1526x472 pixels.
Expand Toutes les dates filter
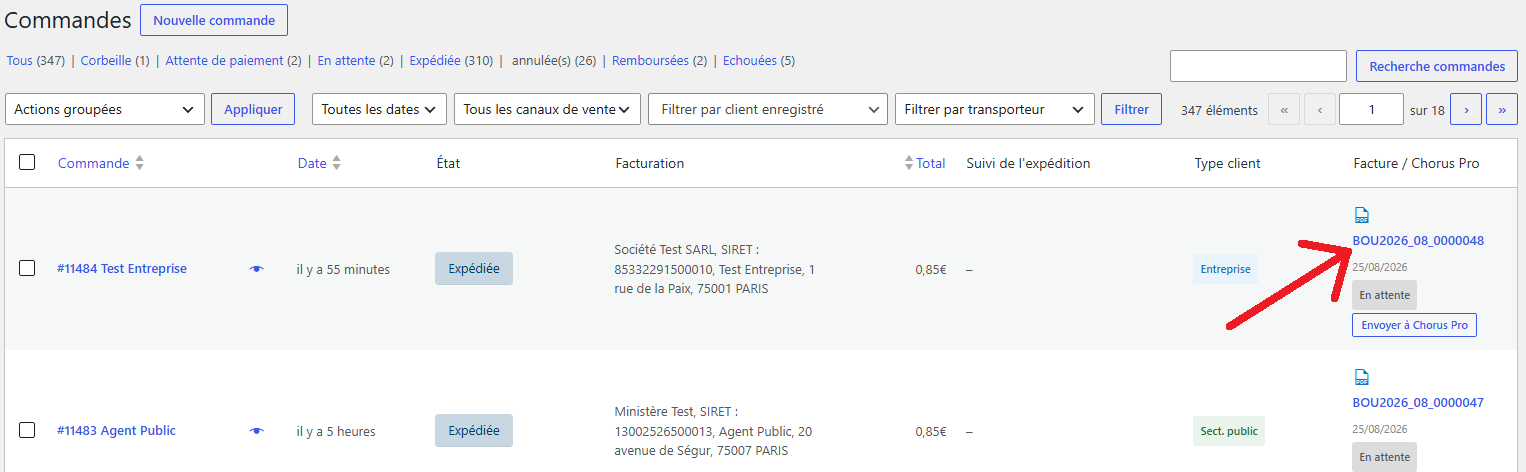point(380,110)
